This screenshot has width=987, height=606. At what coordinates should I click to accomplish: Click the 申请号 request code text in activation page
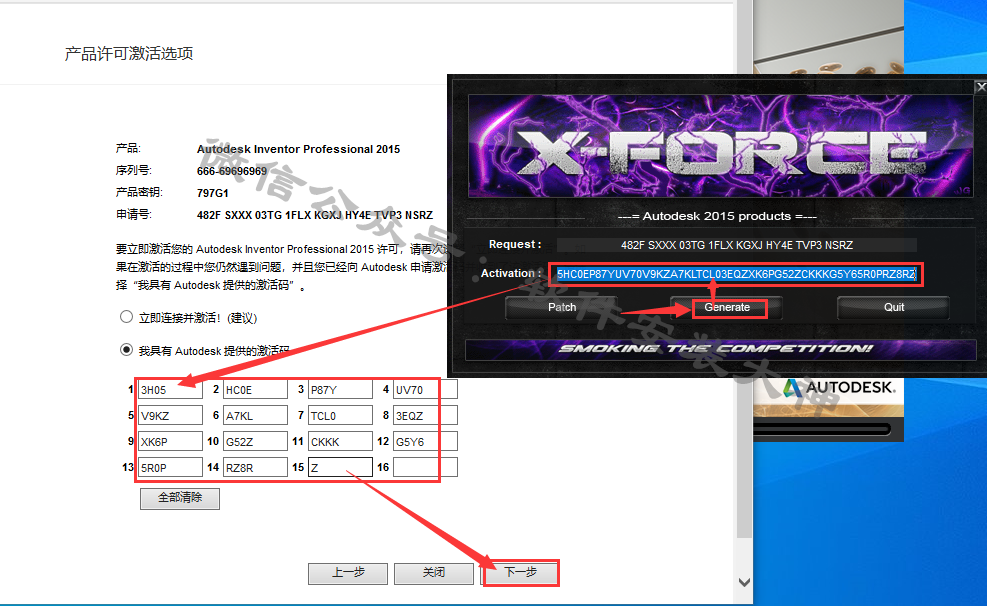pos(315,215)
